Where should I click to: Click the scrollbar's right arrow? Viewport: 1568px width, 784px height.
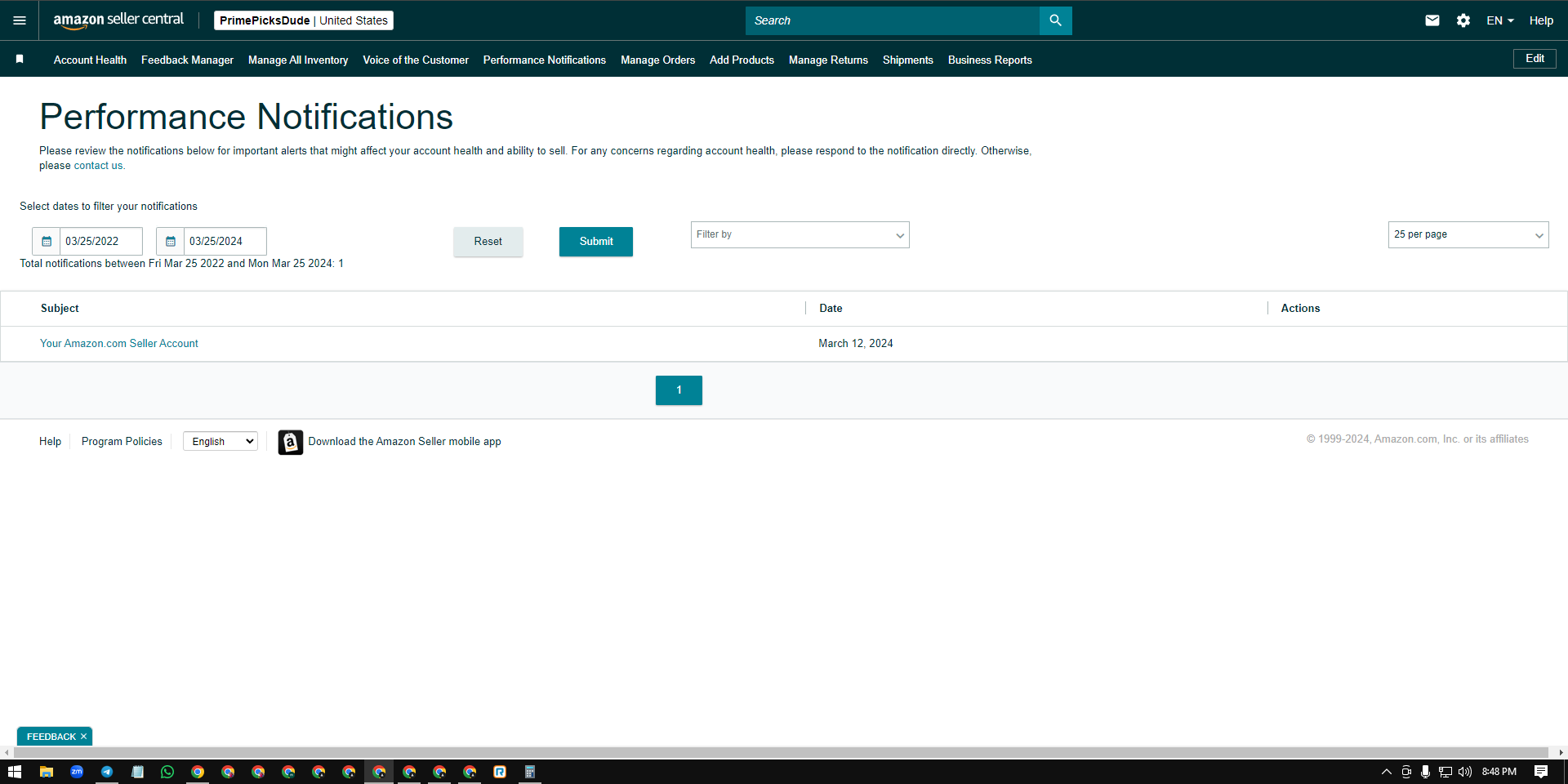point(1561,752)
